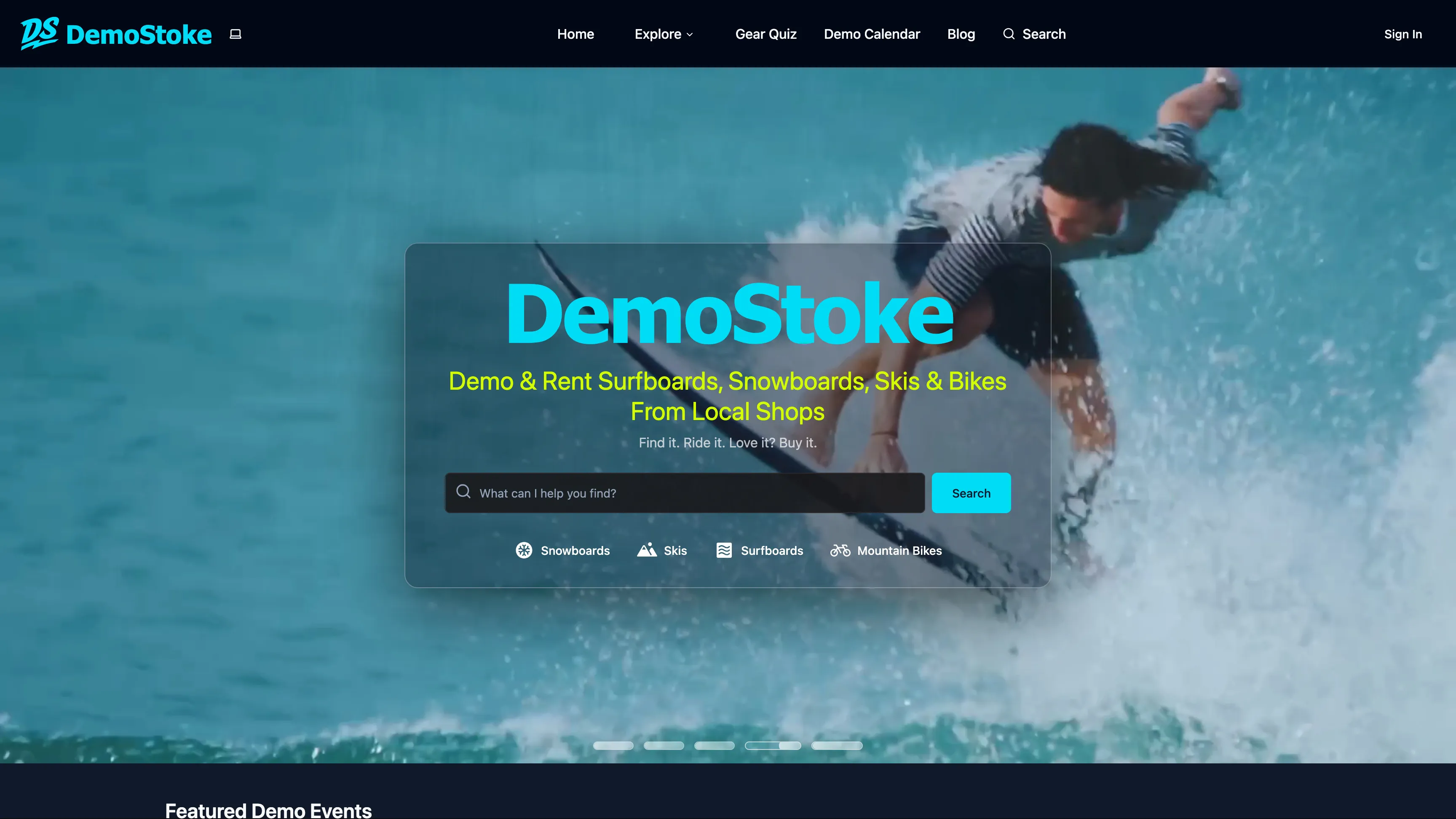Select the Surfboards wave icon
The height and width of the screenshot is (819, 1456).
(723, 550)
